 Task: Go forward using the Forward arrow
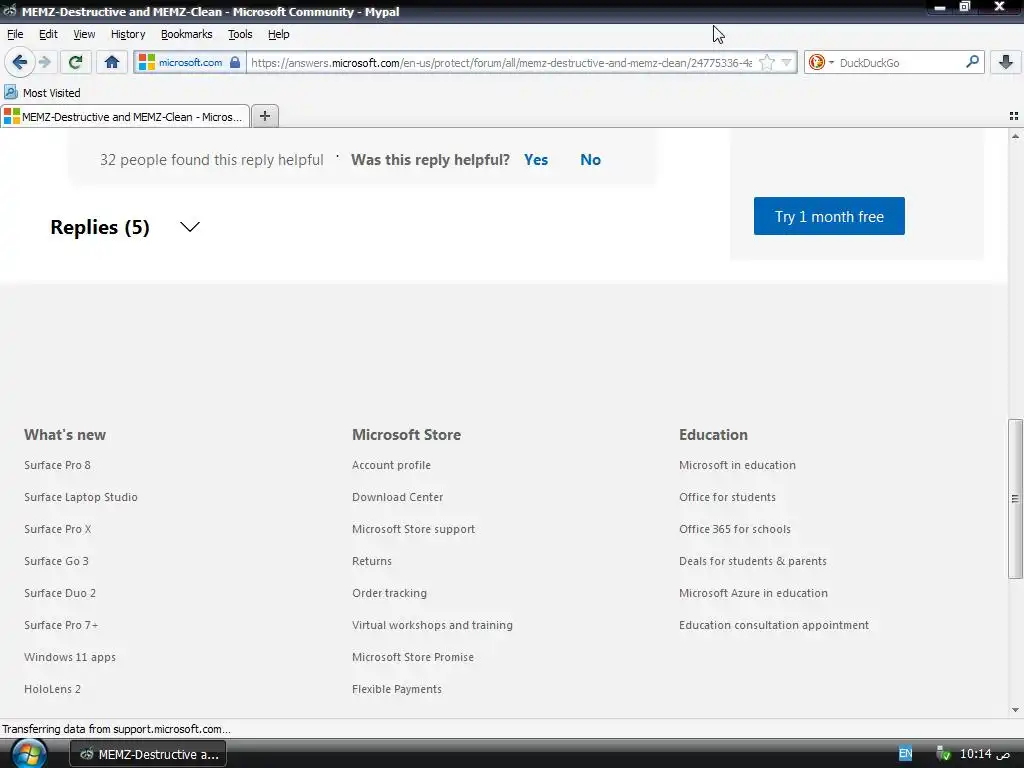(x=45, y=63)
